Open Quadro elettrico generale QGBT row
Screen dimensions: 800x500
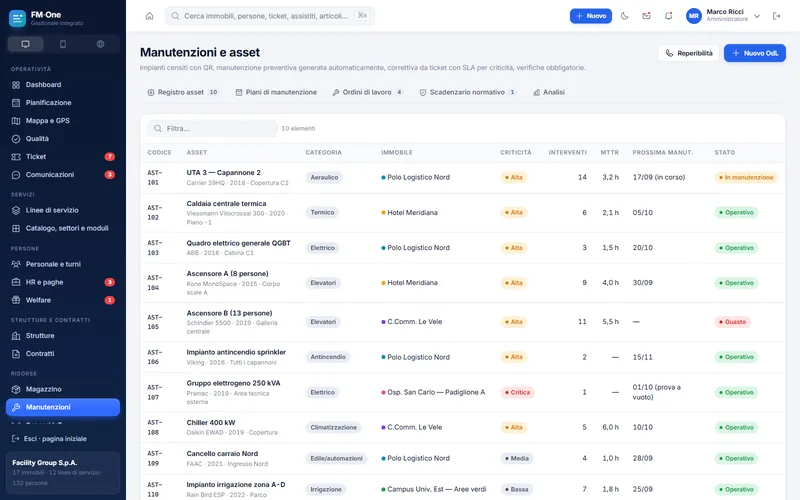point(463,248)
